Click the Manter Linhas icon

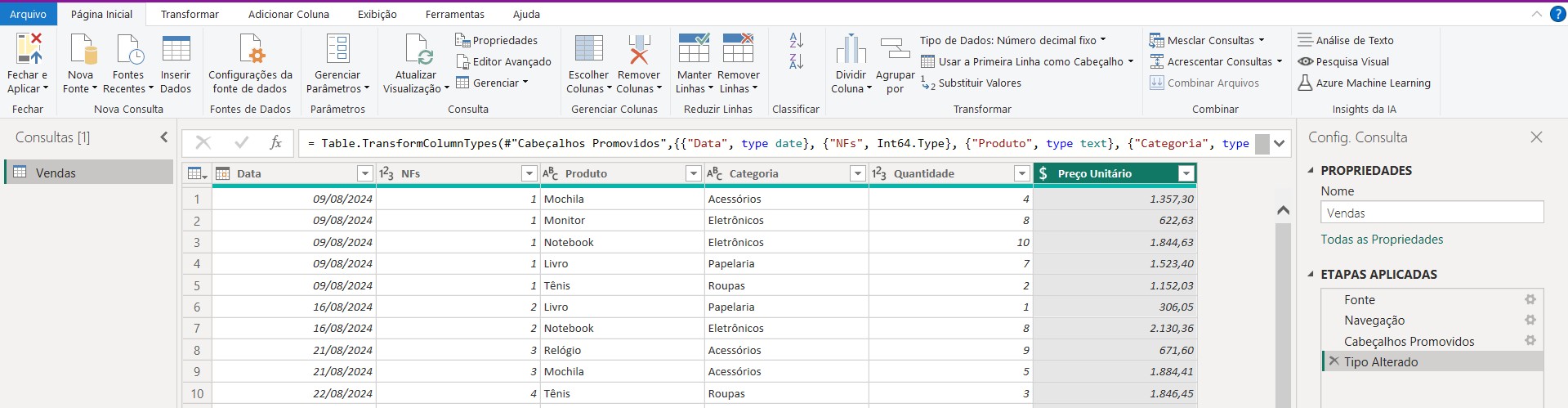694,49
